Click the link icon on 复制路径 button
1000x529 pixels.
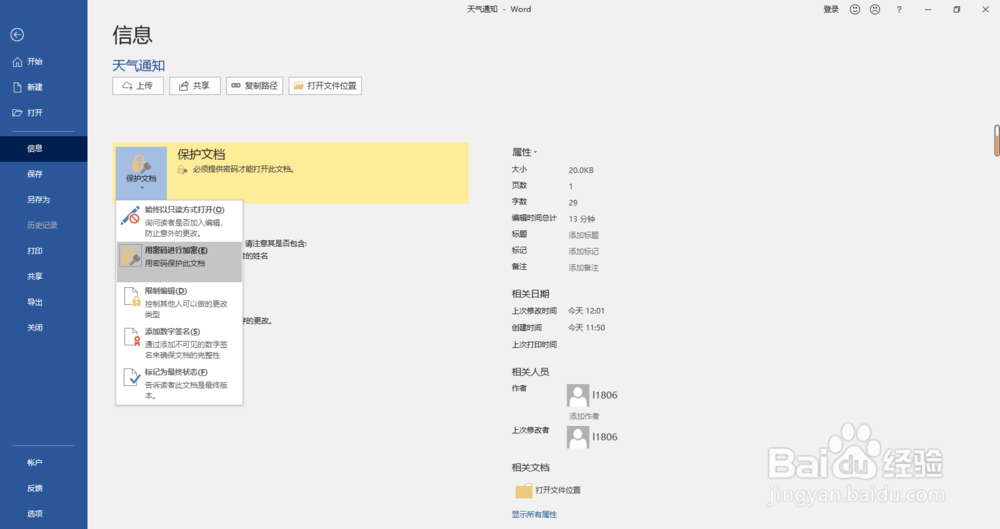point(236,86)
